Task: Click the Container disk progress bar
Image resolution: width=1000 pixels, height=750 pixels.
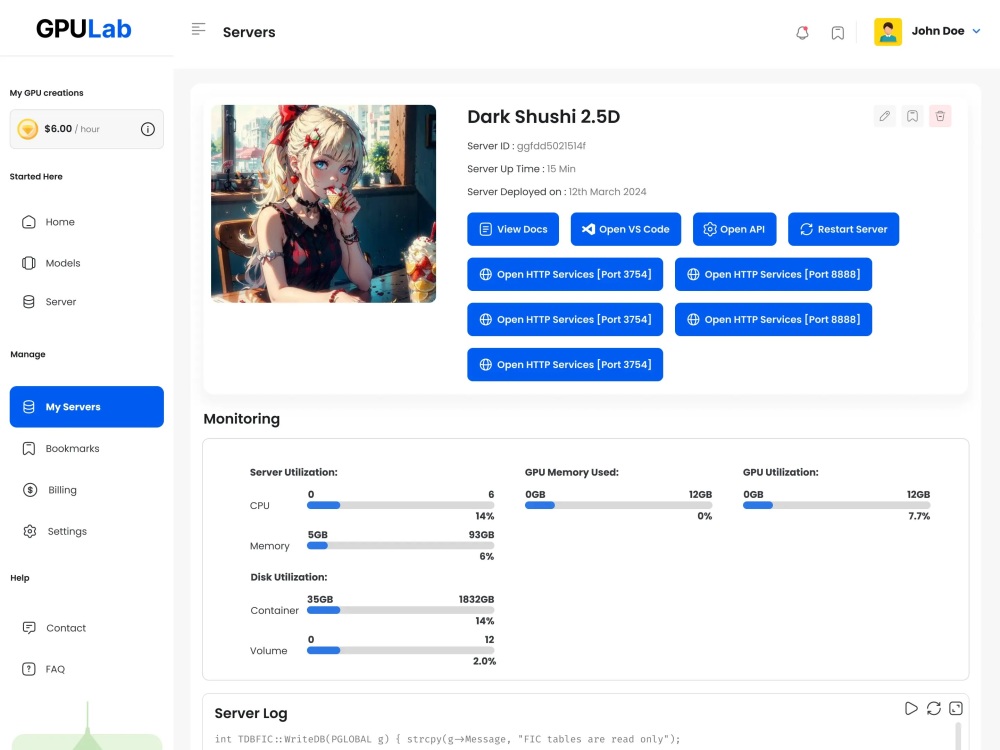Action: point(401,610)
